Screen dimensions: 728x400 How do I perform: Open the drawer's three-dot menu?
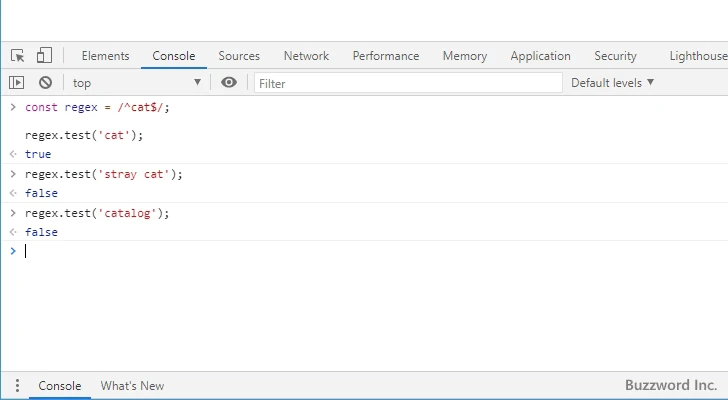click(x=17, y=386)
